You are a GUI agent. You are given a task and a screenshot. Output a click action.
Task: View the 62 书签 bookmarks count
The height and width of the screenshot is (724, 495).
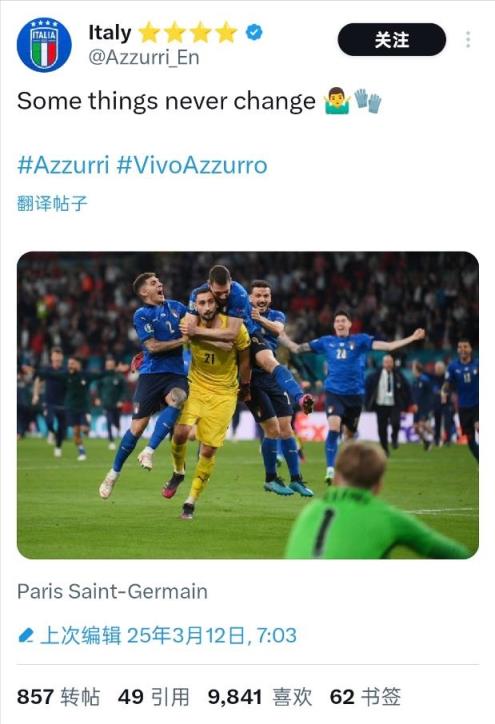pos(365,697)
